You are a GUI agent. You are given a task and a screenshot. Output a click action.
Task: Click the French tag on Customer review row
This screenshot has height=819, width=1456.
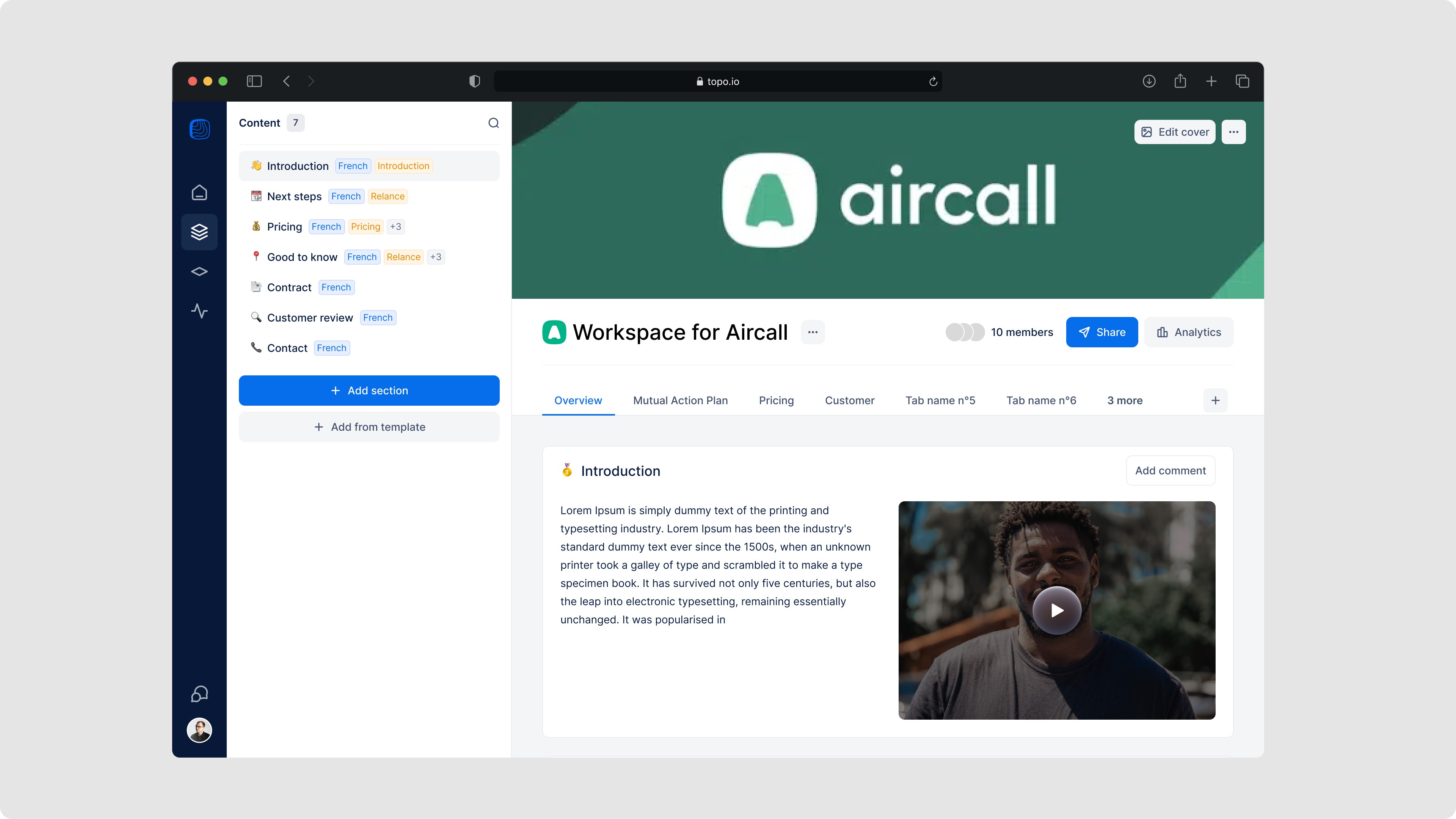(378, 318)
